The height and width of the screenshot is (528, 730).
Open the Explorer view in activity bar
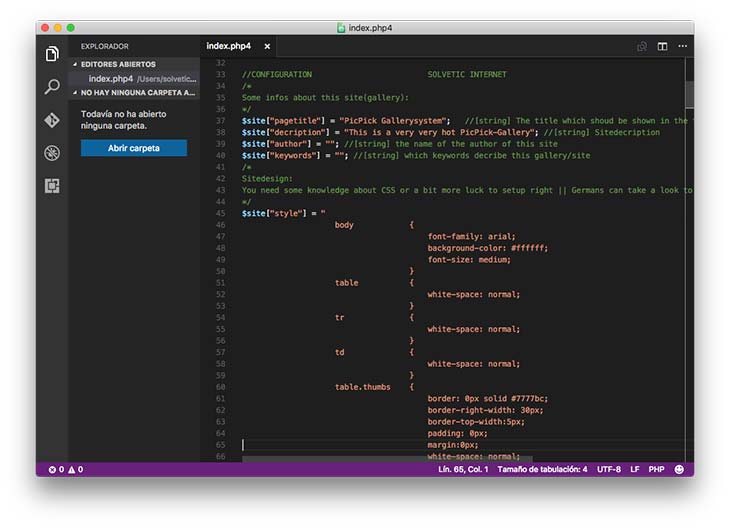(52, 53)
